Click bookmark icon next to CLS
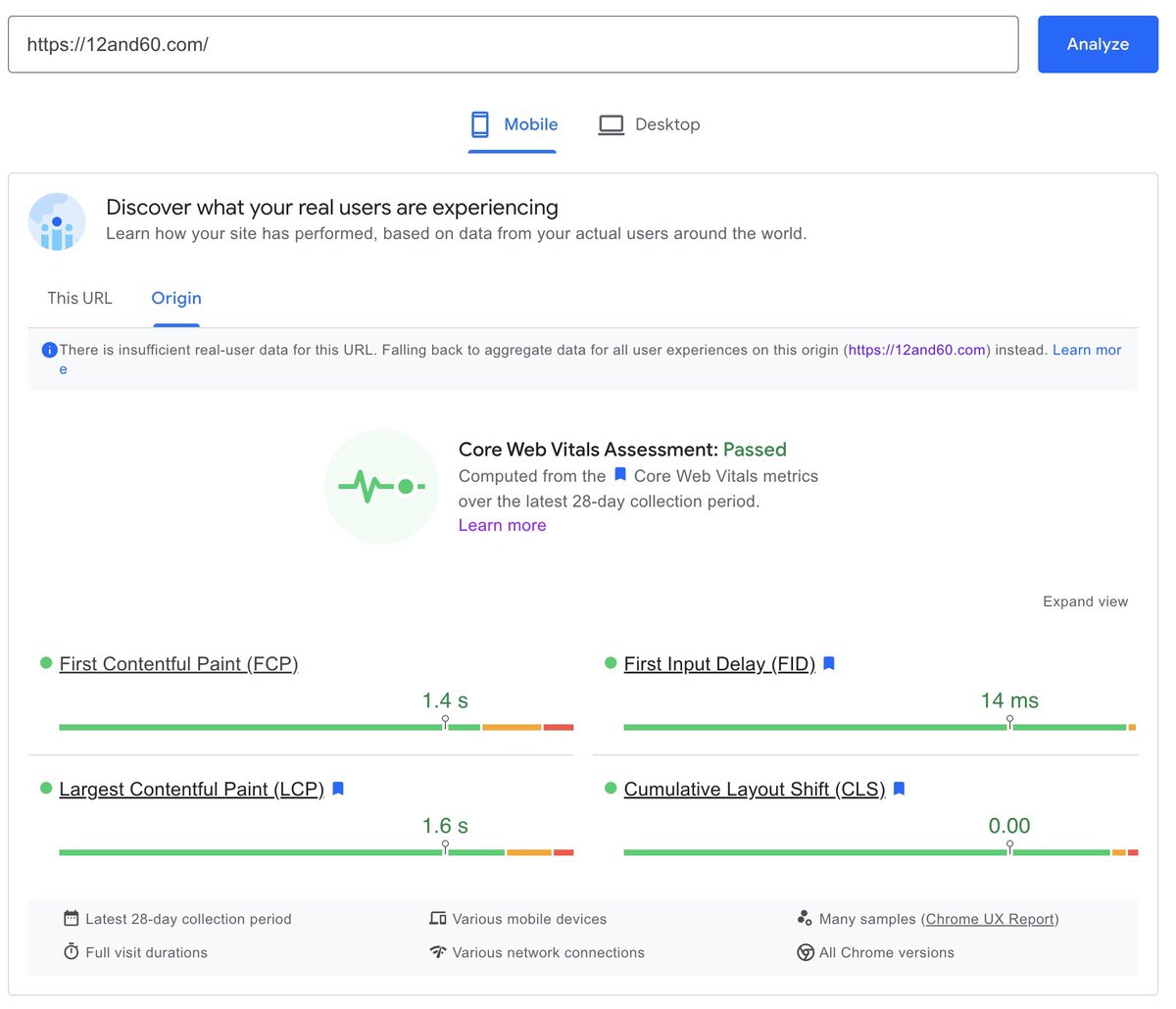Screen dimensions: 1176x1009 point(900,789)
